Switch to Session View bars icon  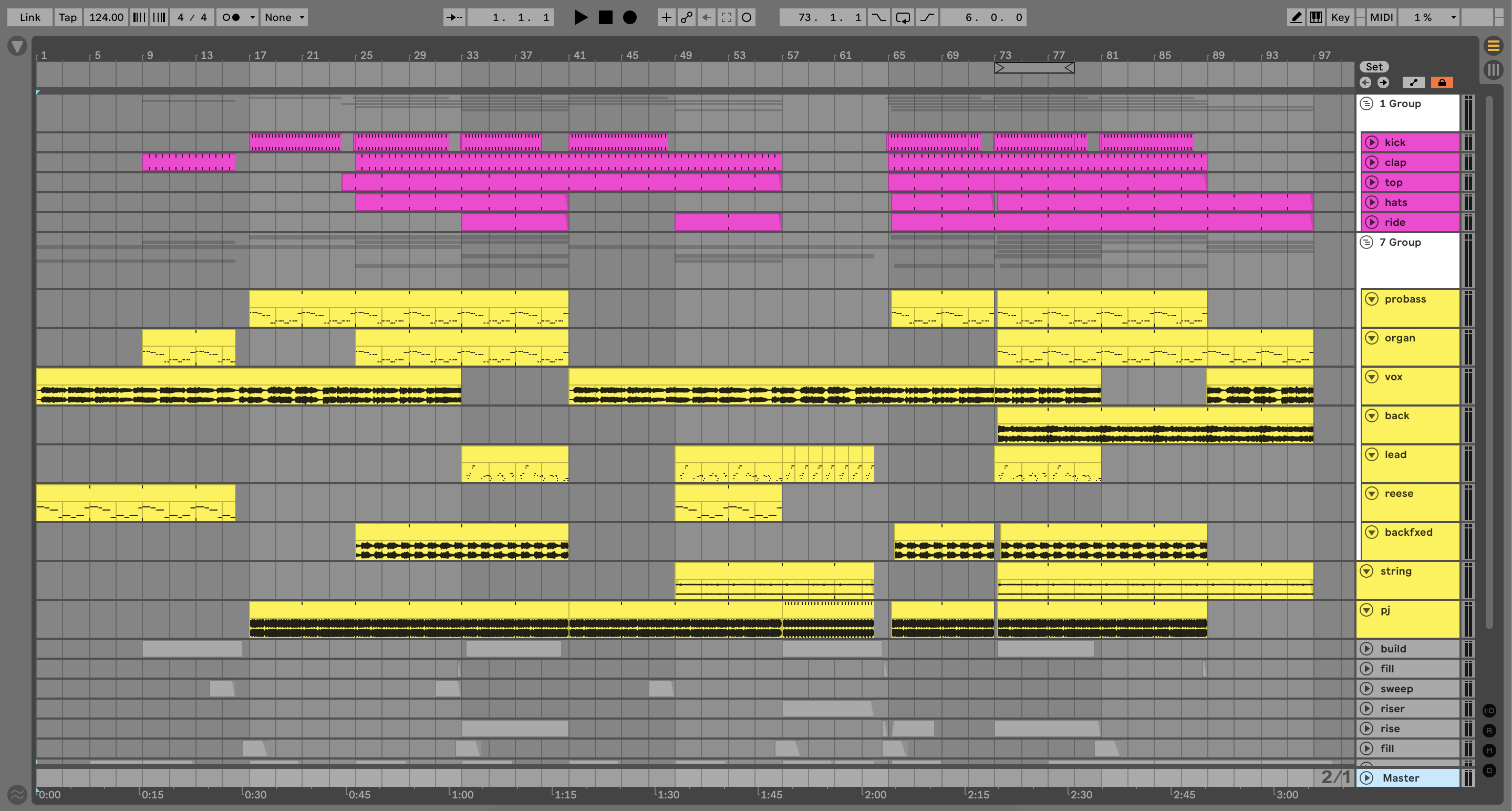point(1493,70)
